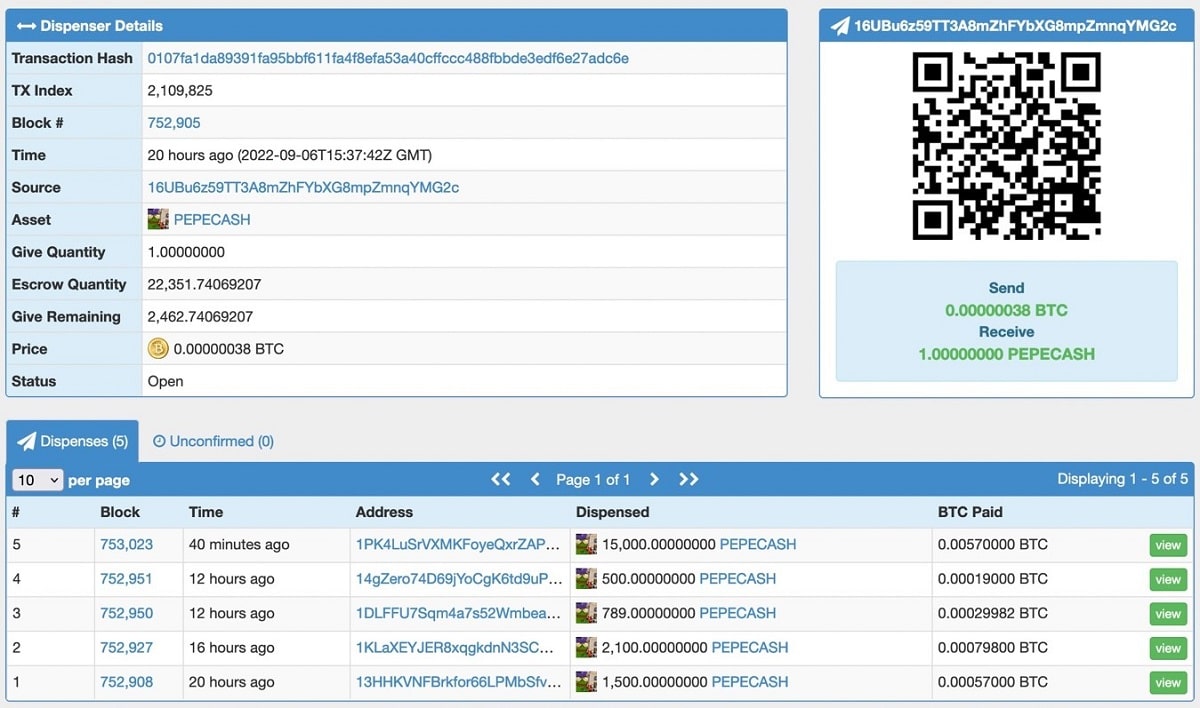Open address 14gZero74D69jYoCgK6td9uP... link
Viewport: 1200px width, 708px height.
pyautogui.click(x=458, y=579)
